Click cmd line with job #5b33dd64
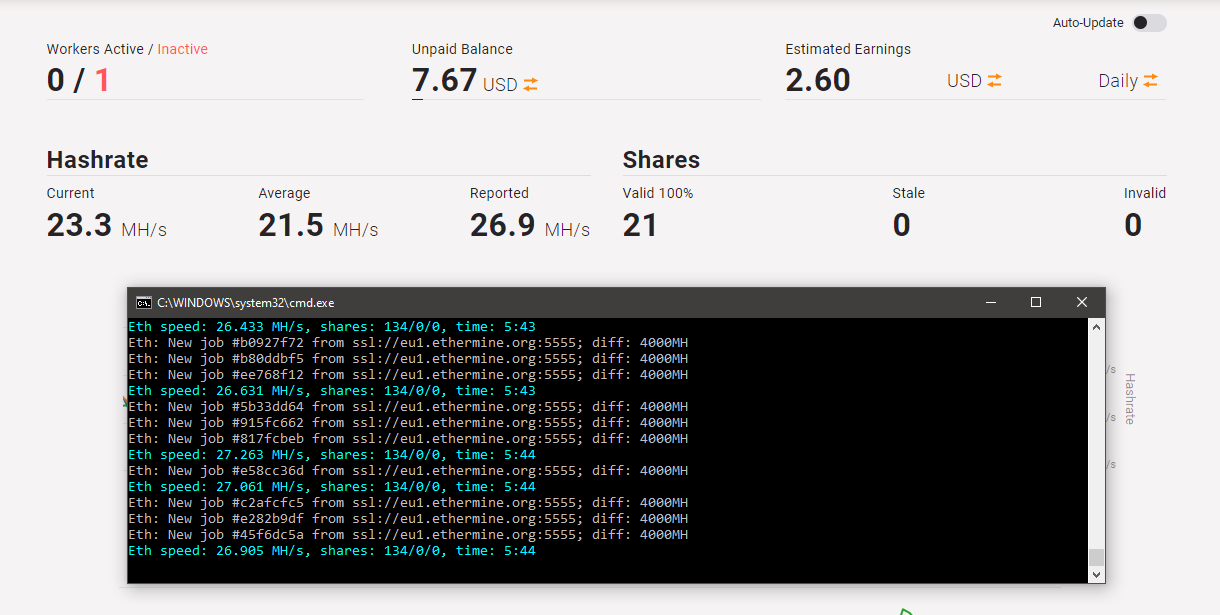Screen dimensions: 1220x615 408,407
